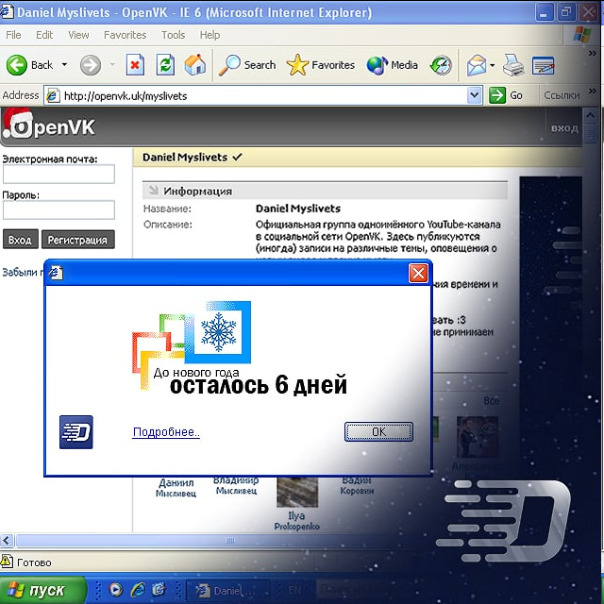604x604 pixels.
Task: Click the Refresh page icon
Action: (x=165, y=65)
